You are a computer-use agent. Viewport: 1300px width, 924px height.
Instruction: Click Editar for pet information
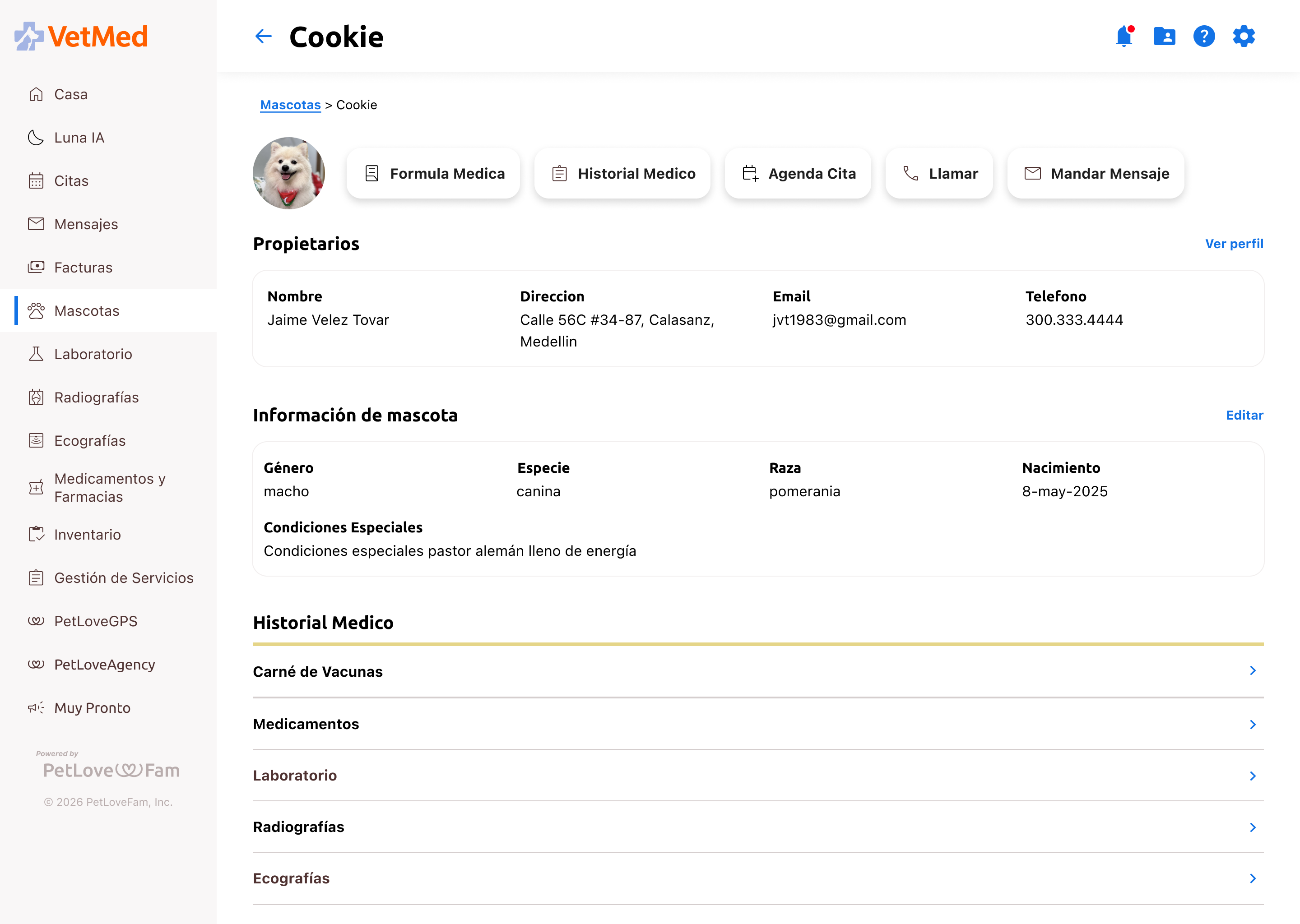[1244, 415]
